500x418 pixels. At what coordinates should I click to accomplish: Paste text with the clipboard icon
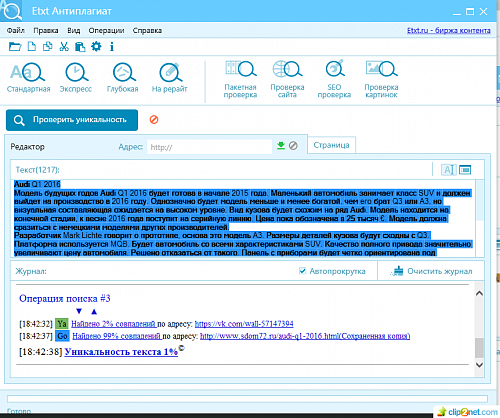(x=80, y=47)
